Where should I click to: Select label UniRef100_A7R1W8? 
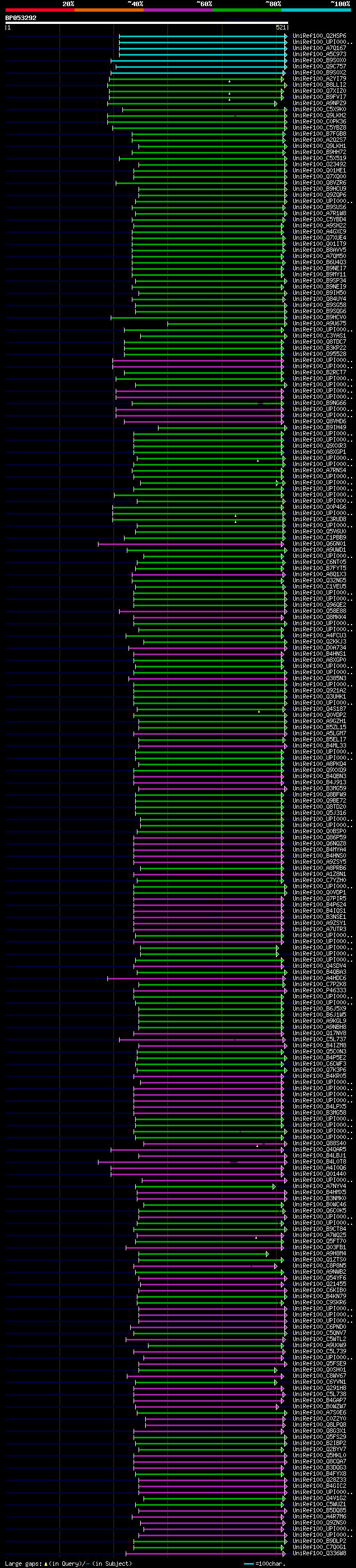pos(319,213)
